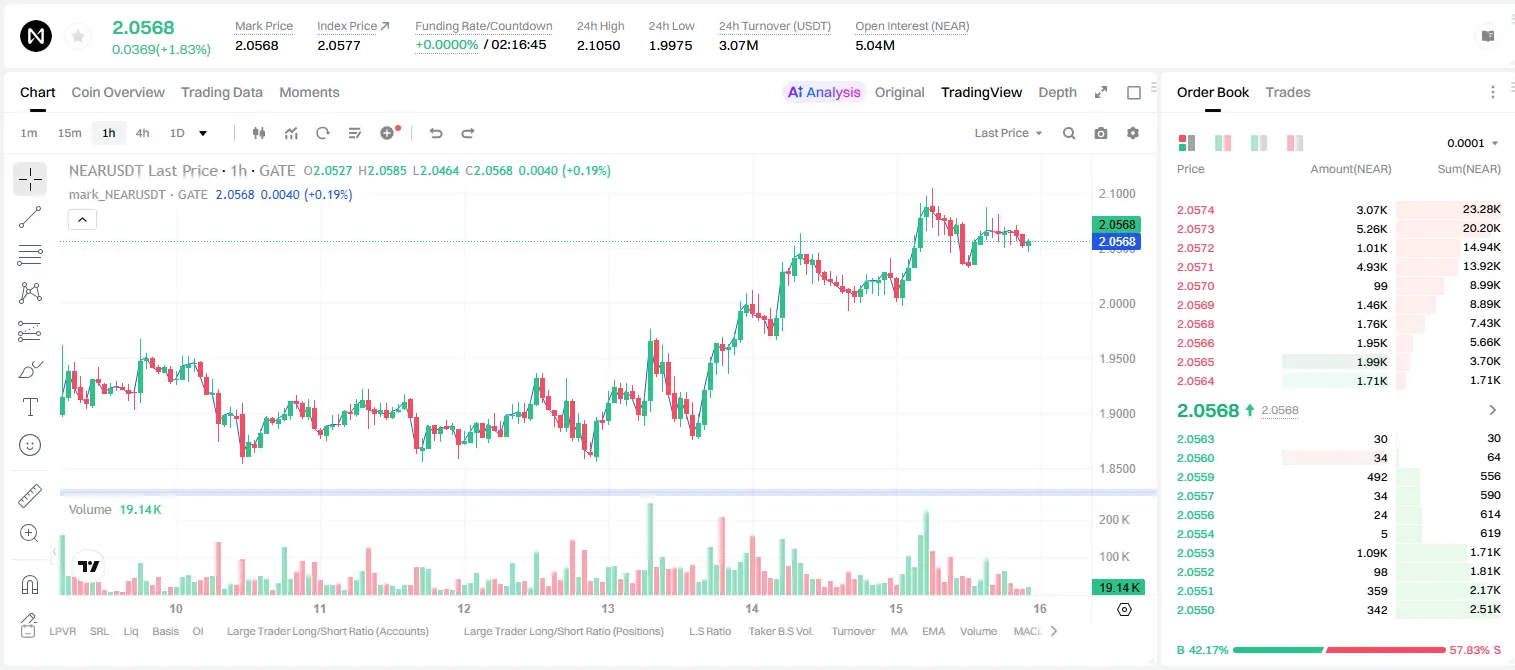Show only sell orders in order book
This screenshot has width=1515, height=670.
tap(1295, 143)
